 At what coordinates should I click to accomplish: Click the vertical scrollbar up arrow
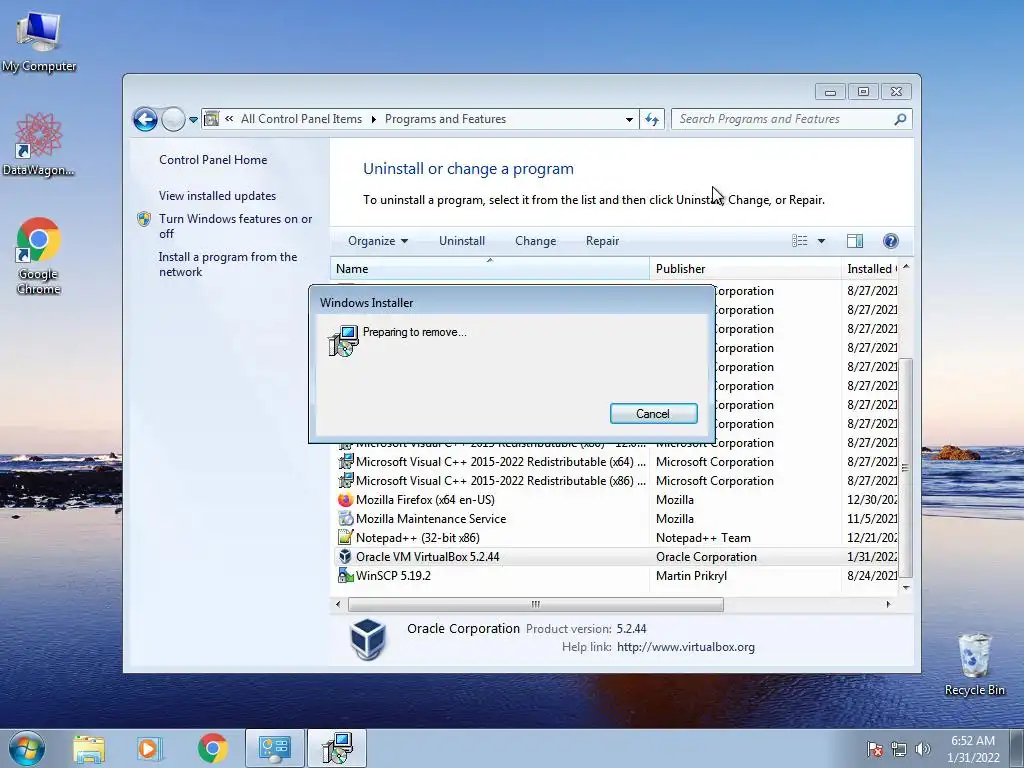pos(906,266)
